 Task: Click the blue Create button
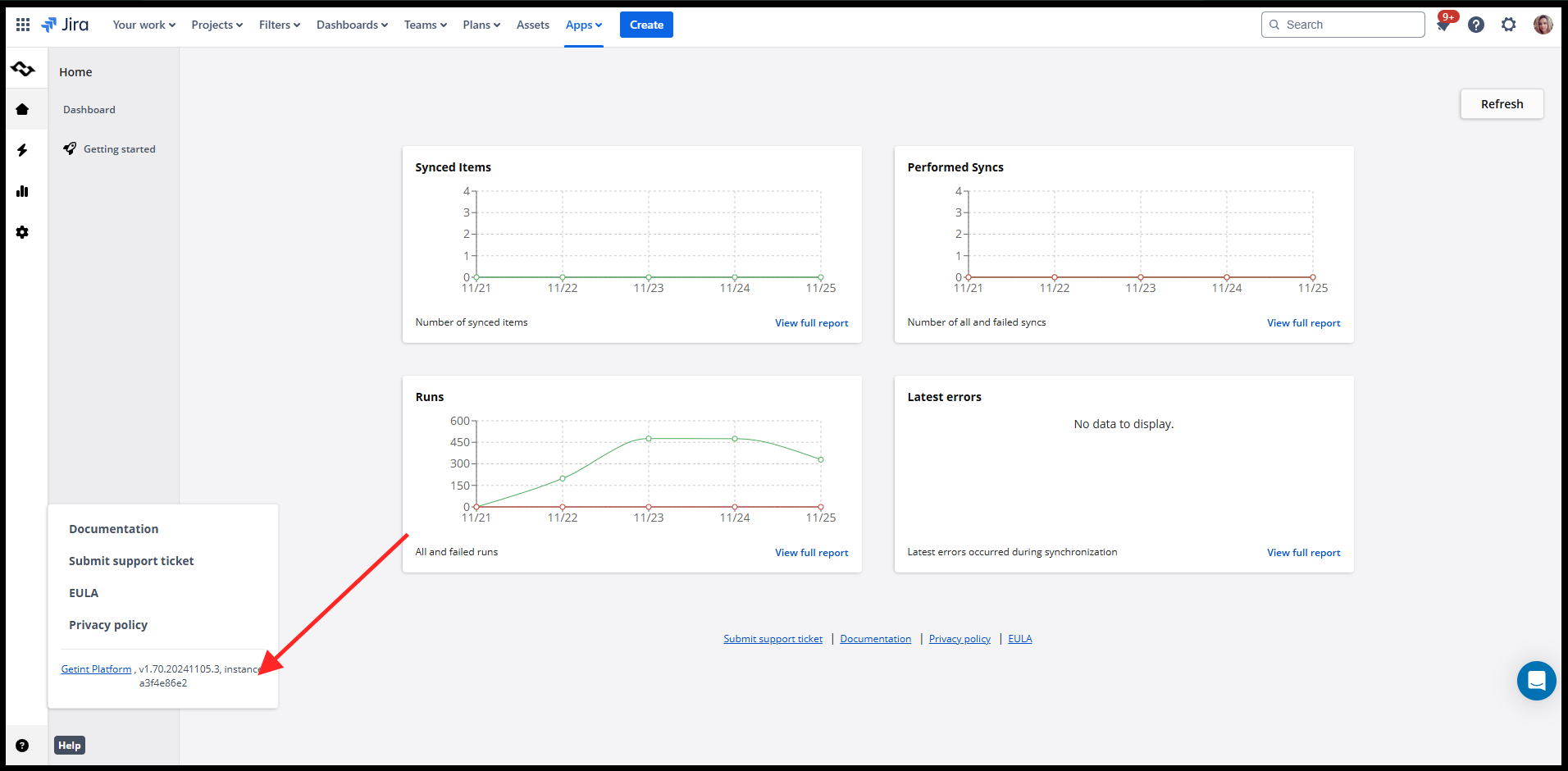click(646, 25)
